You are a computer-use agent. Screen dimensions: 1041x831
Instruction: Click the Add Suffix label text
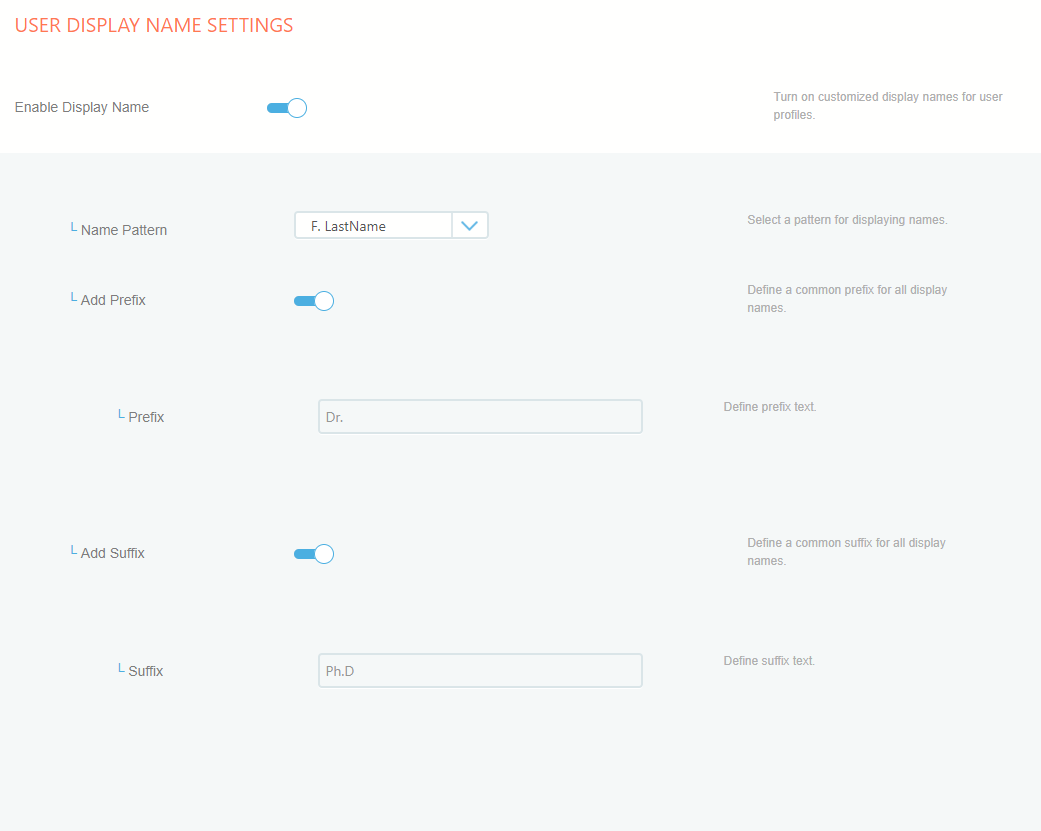click(x=113, y=553)
